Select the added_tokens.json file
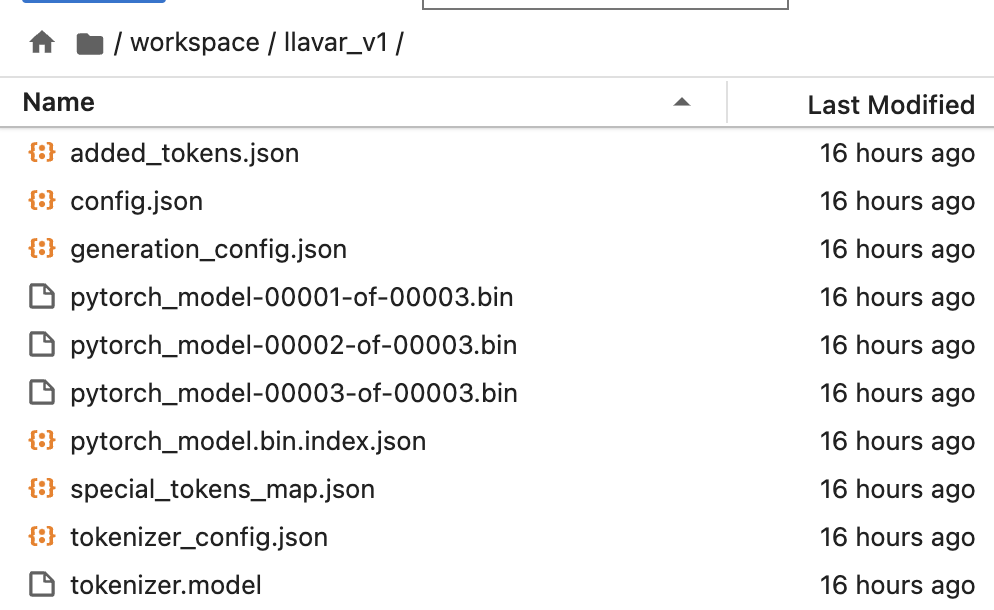 [x=184, y=153]
